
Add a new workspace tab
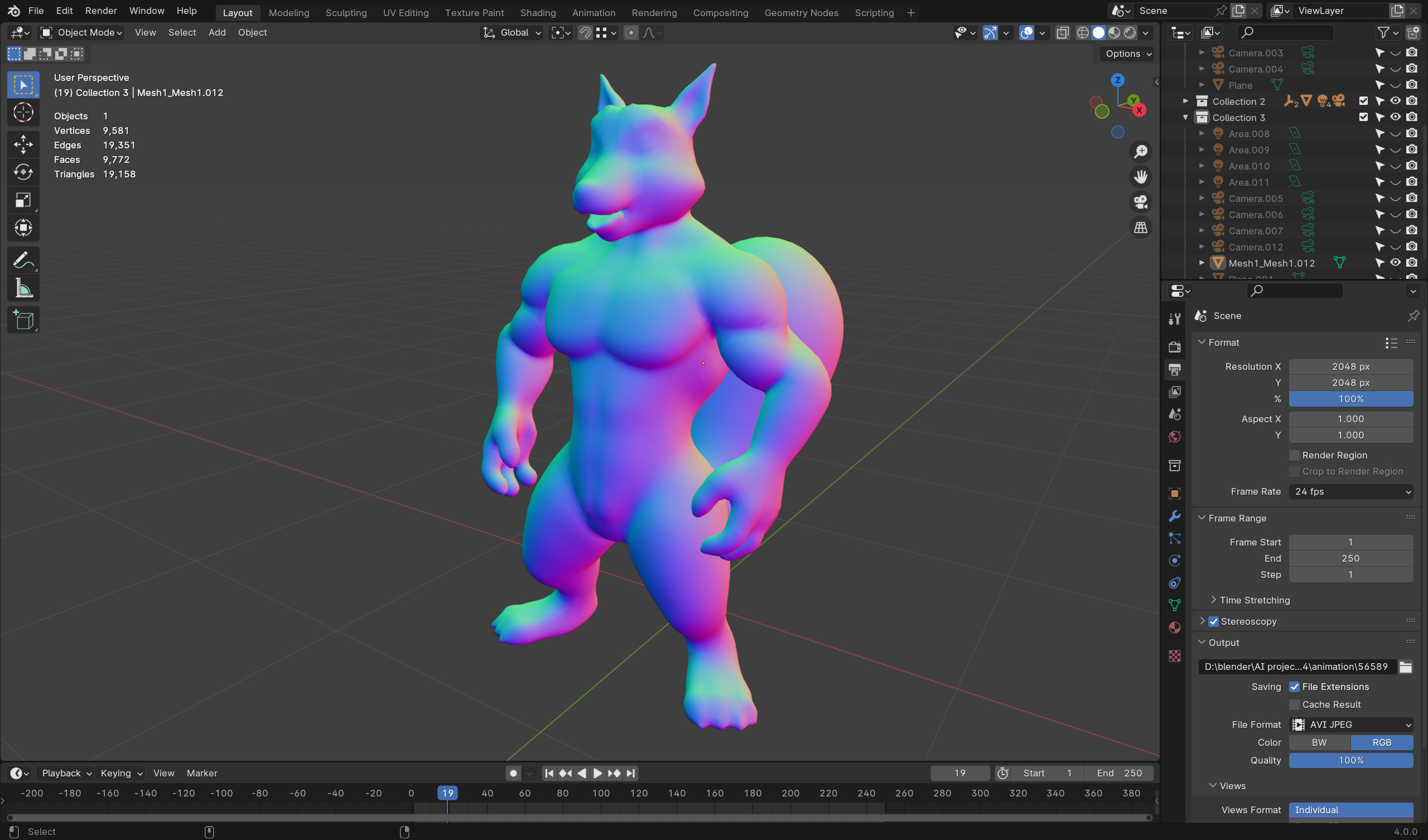click(910, 12)
